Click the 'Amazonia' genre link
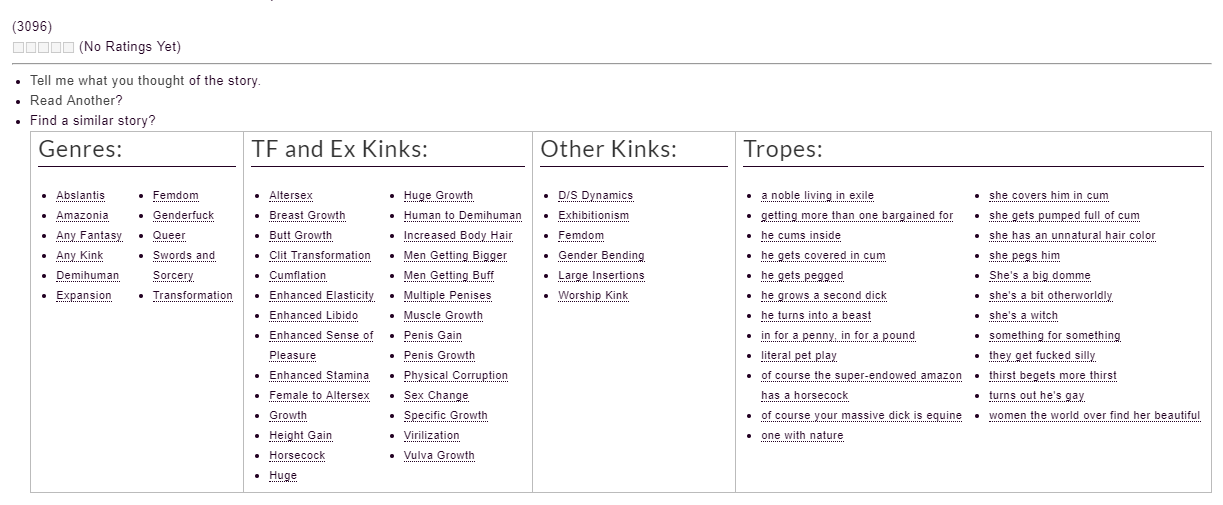This screenshot has width=1223, height=505. (82, 216)
